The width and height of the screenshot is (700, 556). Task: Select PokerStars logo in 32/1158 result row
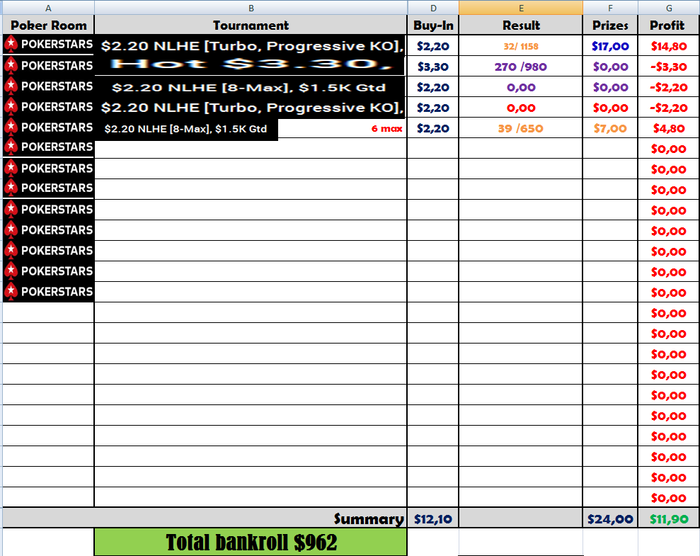tap(48, 44)
